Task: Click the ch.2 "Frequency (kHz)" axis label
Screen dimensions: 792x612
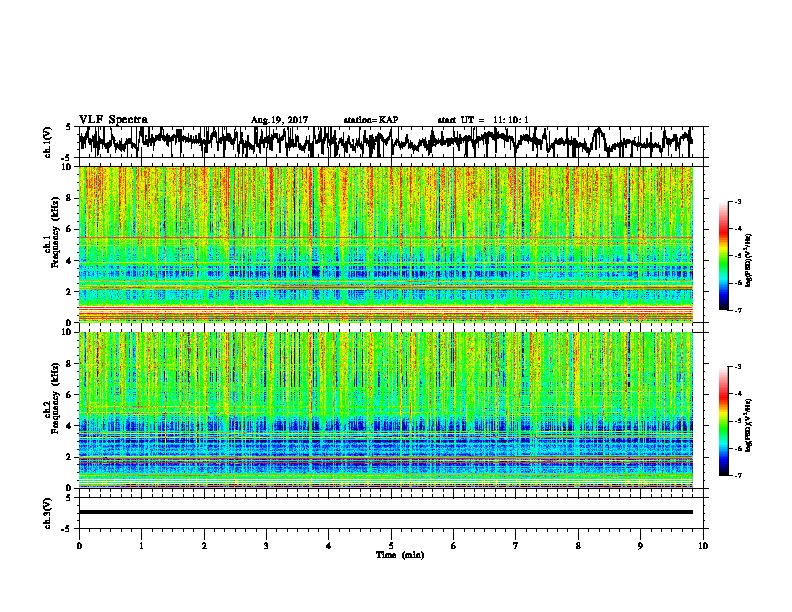Action: [x=55, y=398]
